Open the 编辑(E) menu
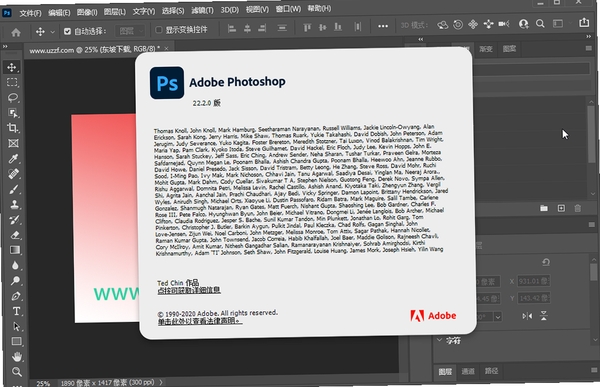 point(59,13)
